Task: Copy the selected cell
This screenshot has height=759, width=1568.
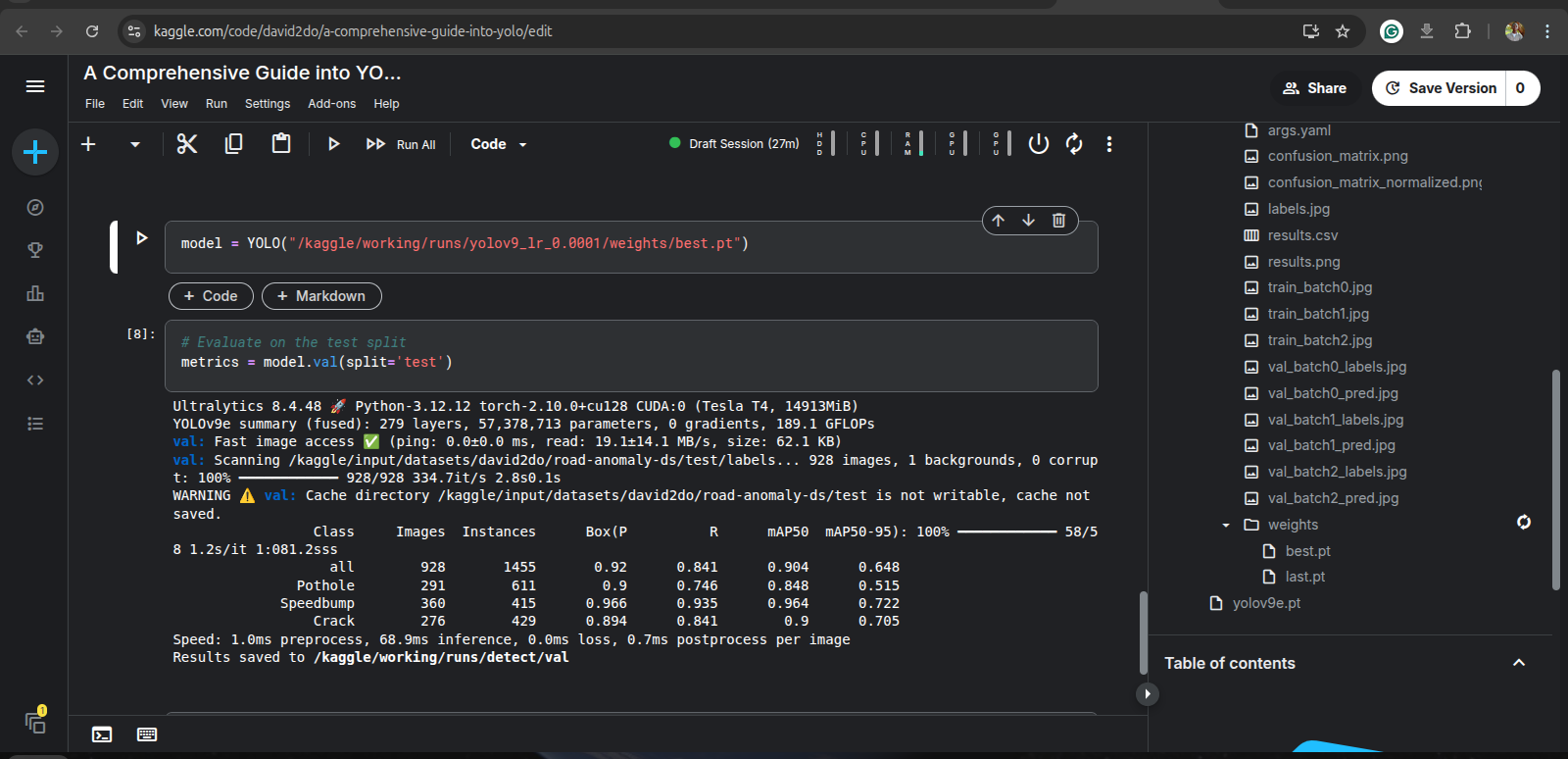Action: [x=233, y=144]
